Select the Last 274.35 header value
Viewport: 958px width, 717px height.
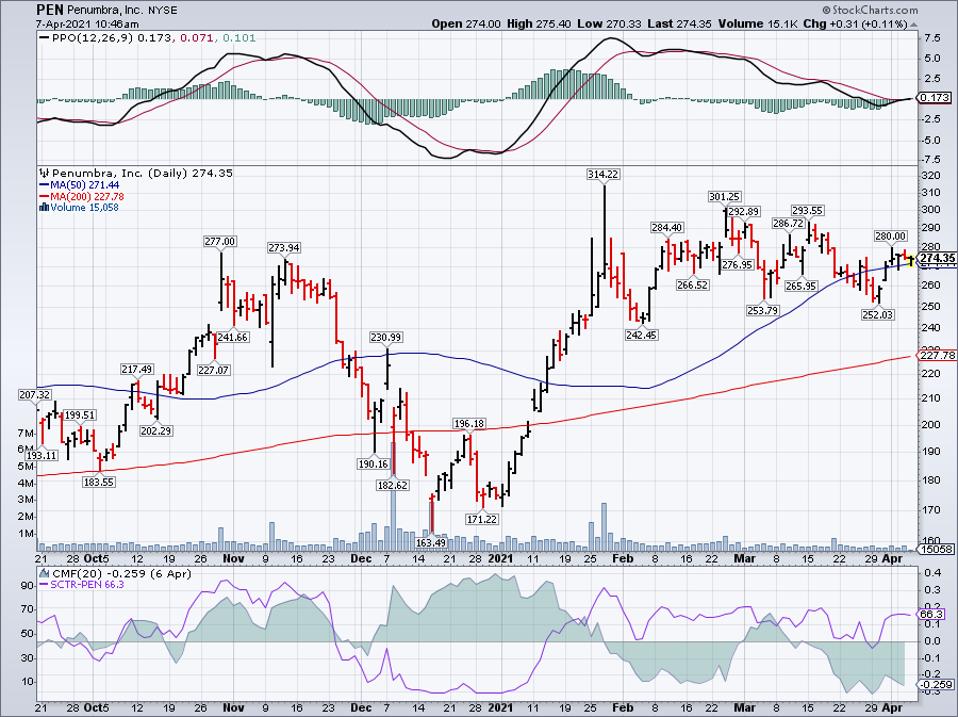point(679,24)
